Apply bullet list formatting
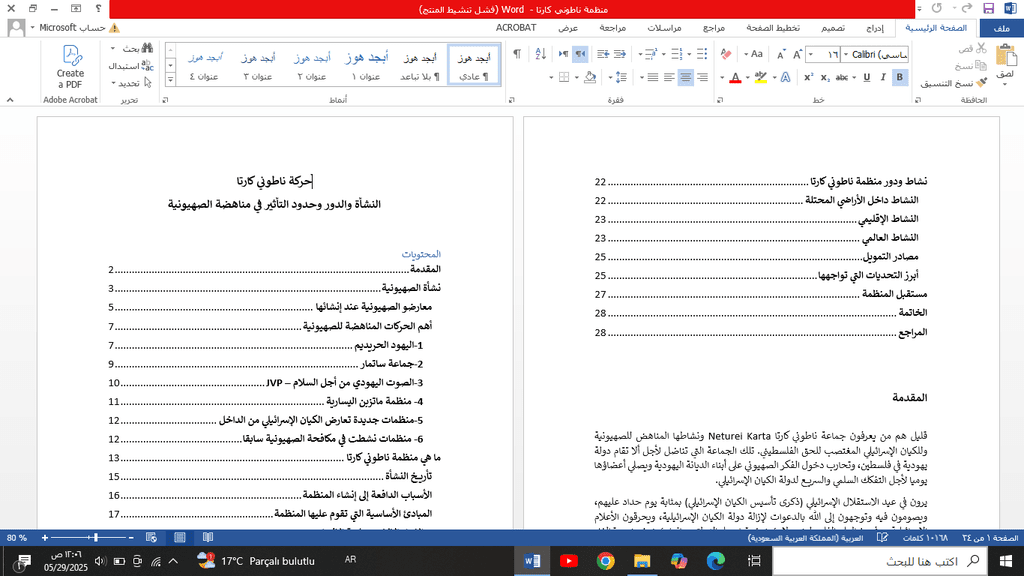The height and width of the screenshot is (576, 1024). [702, 54]
